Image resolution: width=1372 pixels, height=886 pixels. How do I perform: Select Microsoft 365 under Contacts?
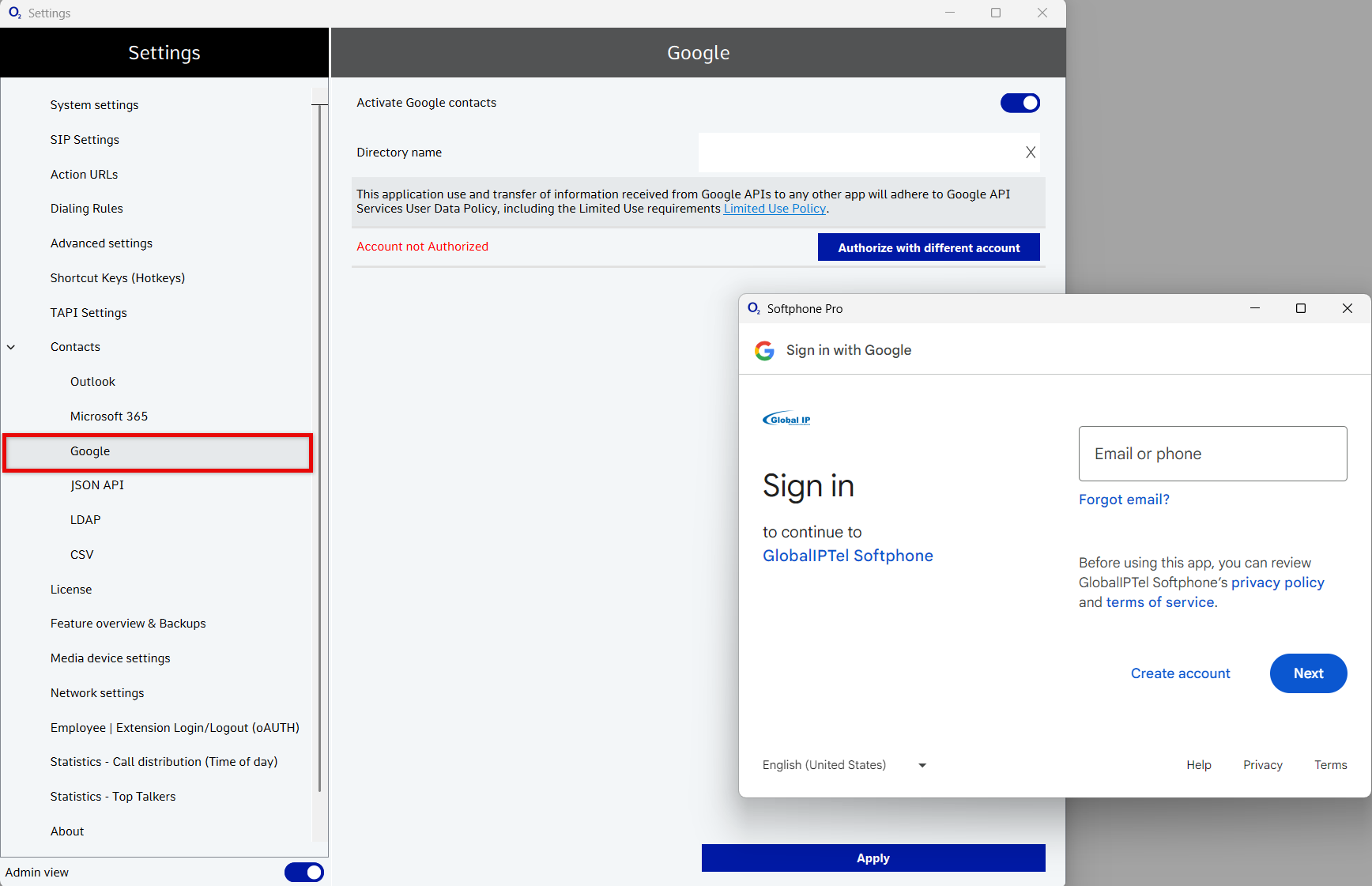point(109,417)
